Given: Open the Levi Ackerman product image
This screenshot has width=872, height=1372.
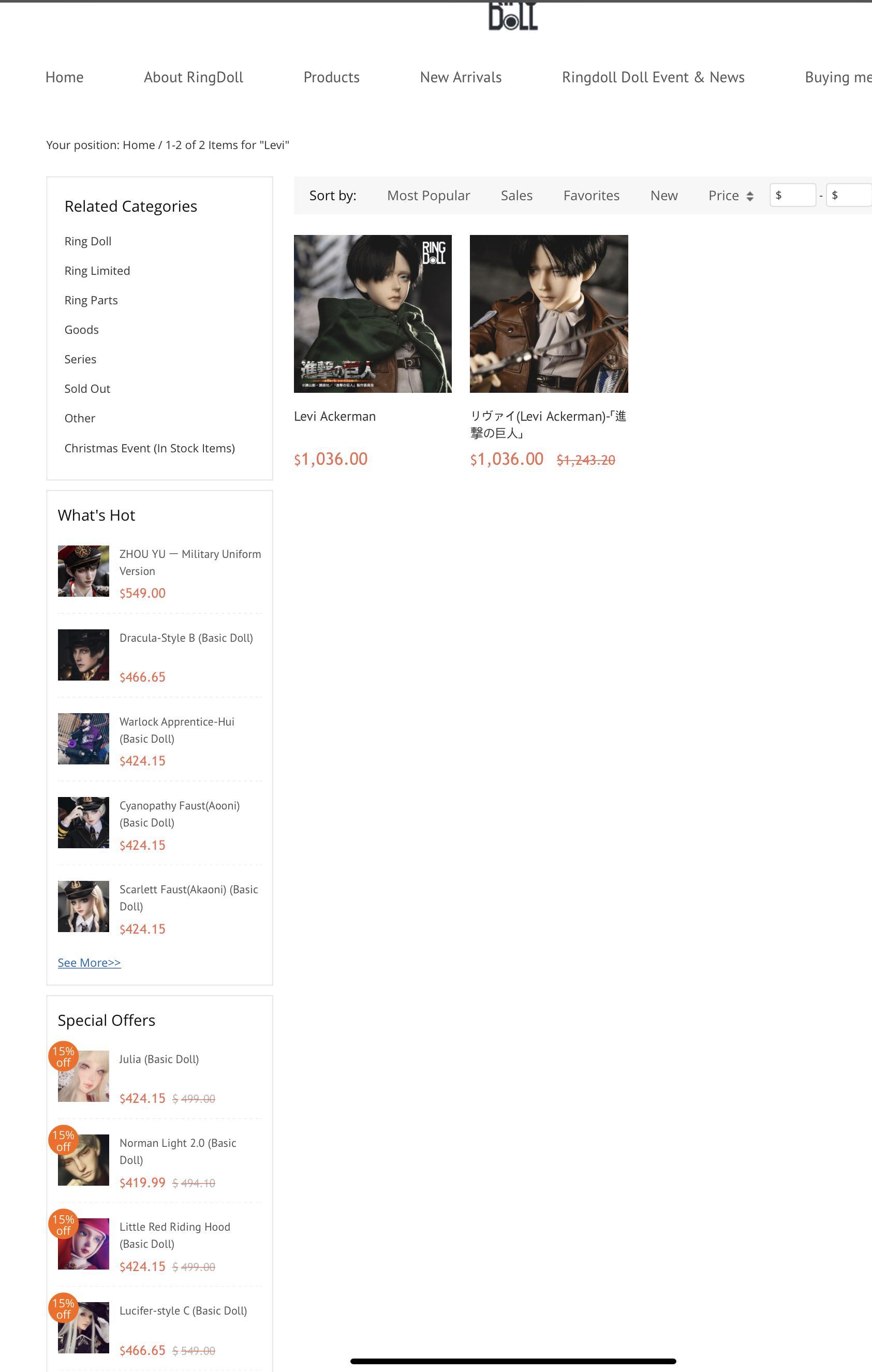Looking at the screenshot, I should [x=373, y=314].
